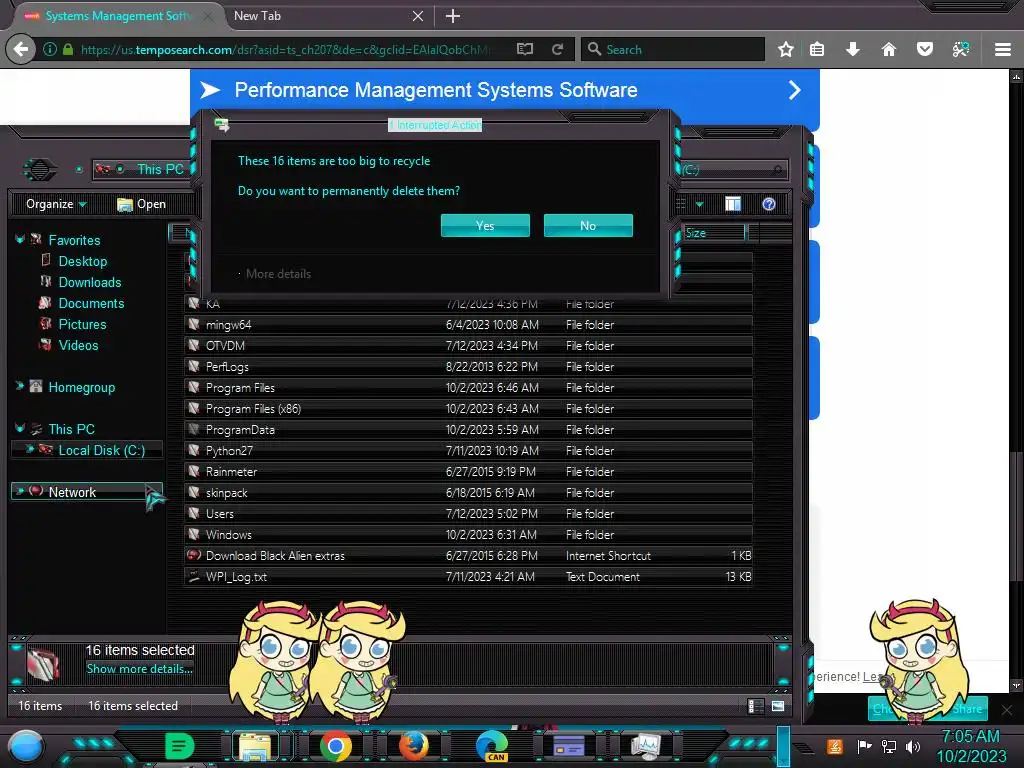
Task: Click Explorer hexagon back button
Action: coord(39,170)
